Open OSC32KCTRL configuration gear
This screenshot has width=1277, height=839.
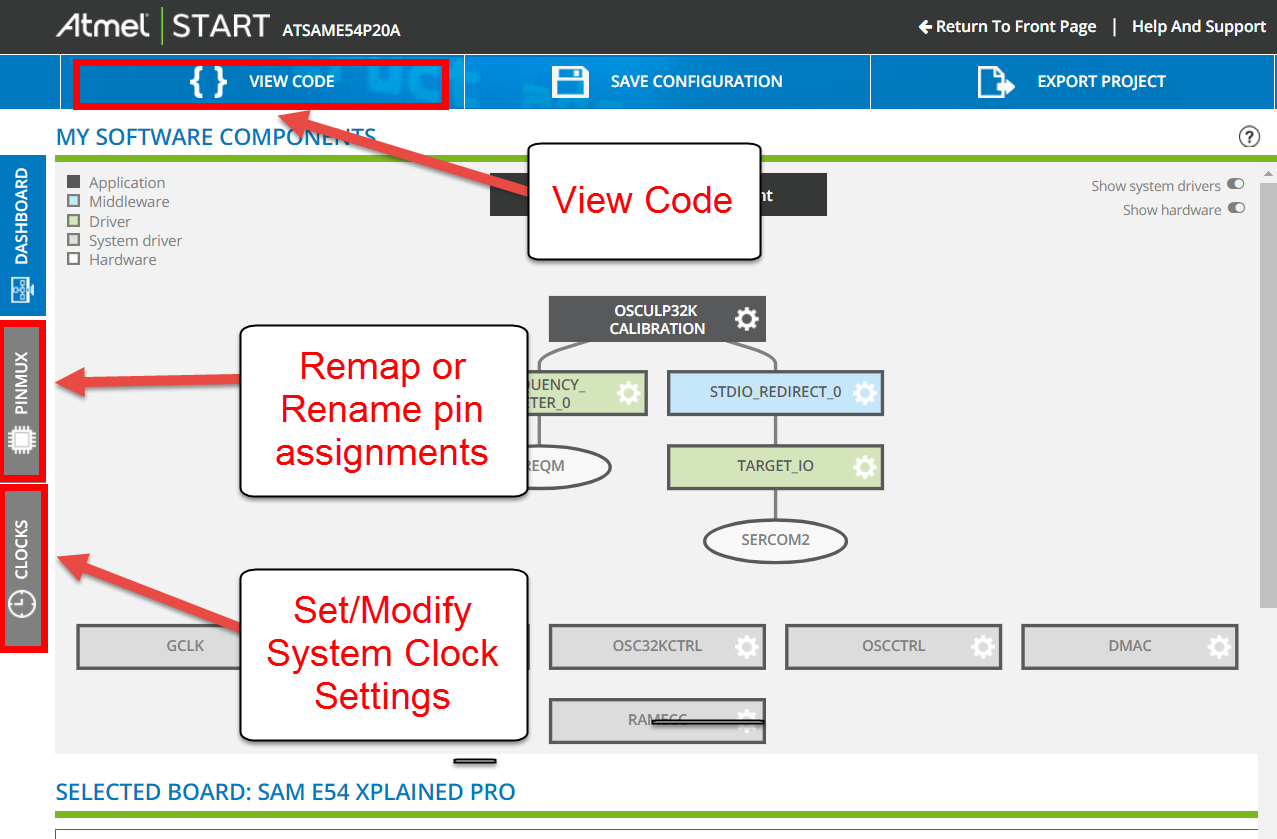click(x=746, y=646)
